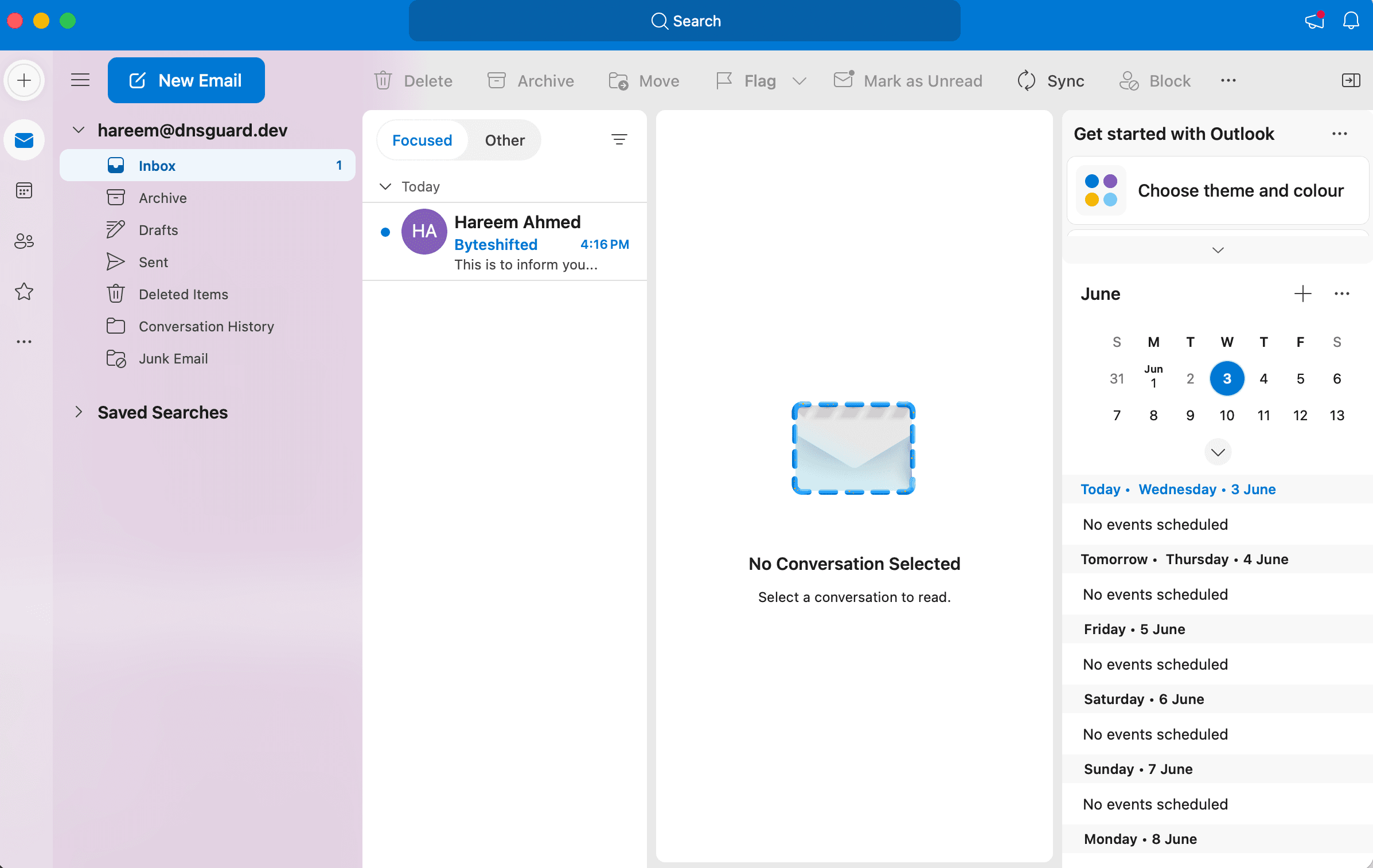The width and height of the screenshot is (1373, 868).
Task: Add a new calendar event plus
Action: tap(1303, 294)
